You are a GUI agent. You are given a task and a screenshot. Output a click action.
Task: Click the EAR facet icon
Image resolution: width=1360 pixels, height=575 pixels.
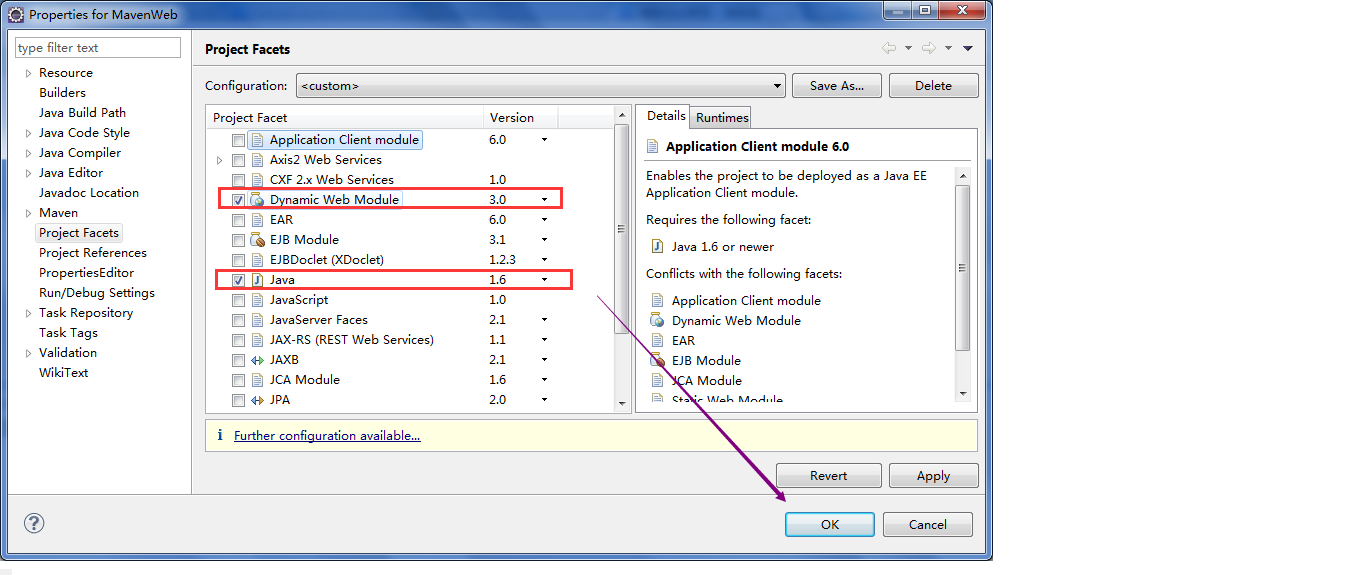pos(257,220)
